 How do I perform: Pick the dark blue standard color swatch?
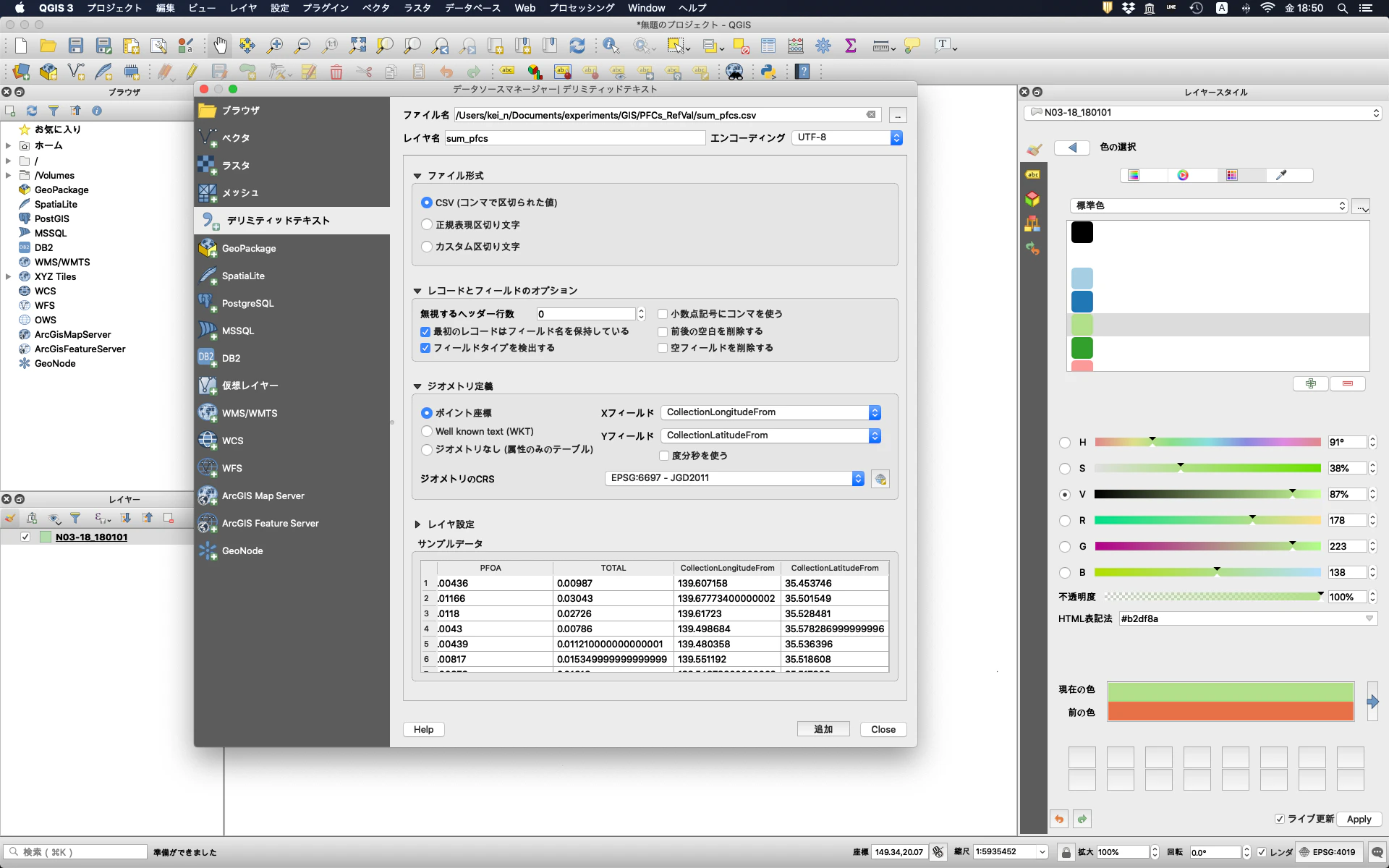tap(1082, 302)
